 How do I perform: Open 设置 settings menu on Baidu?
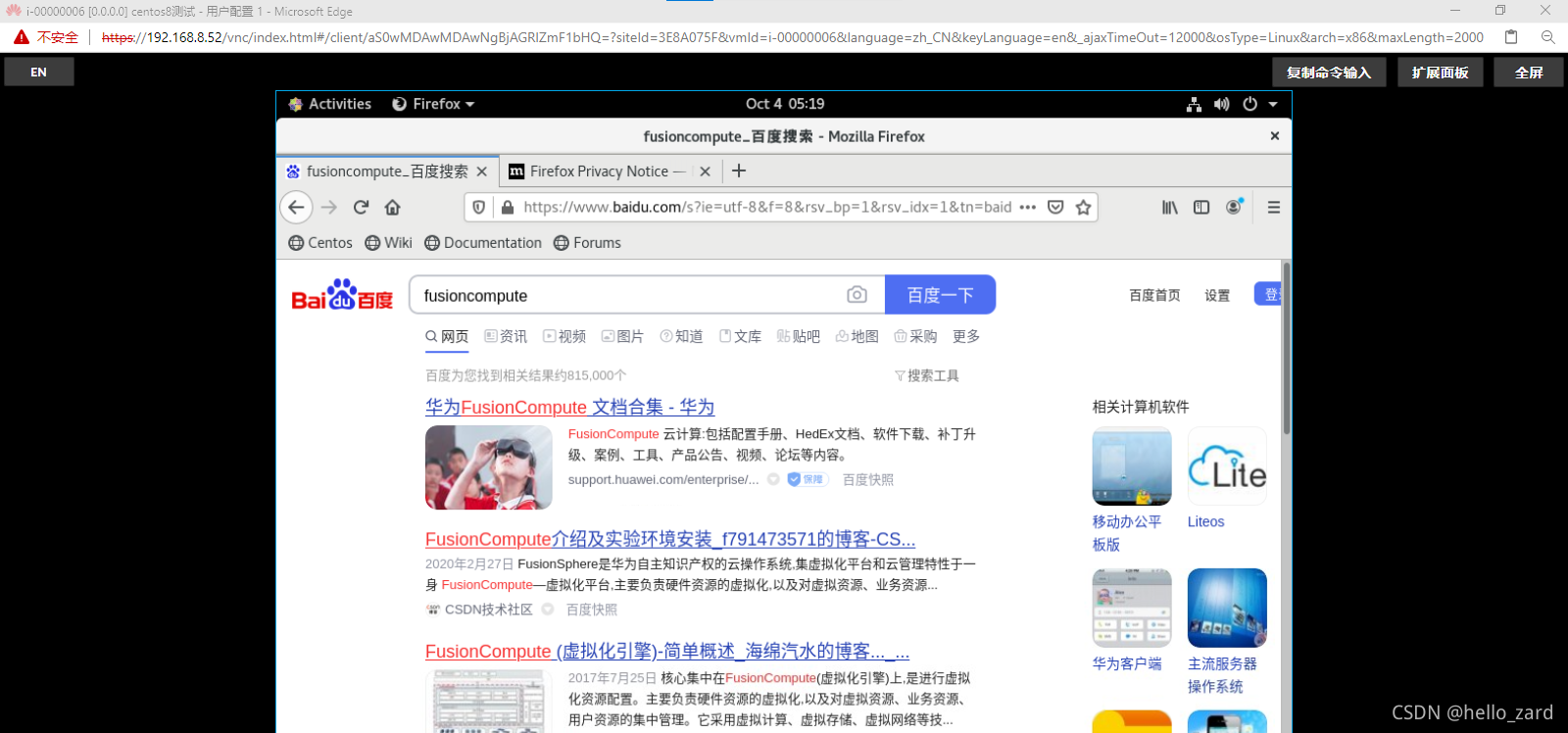[1217, 295]
